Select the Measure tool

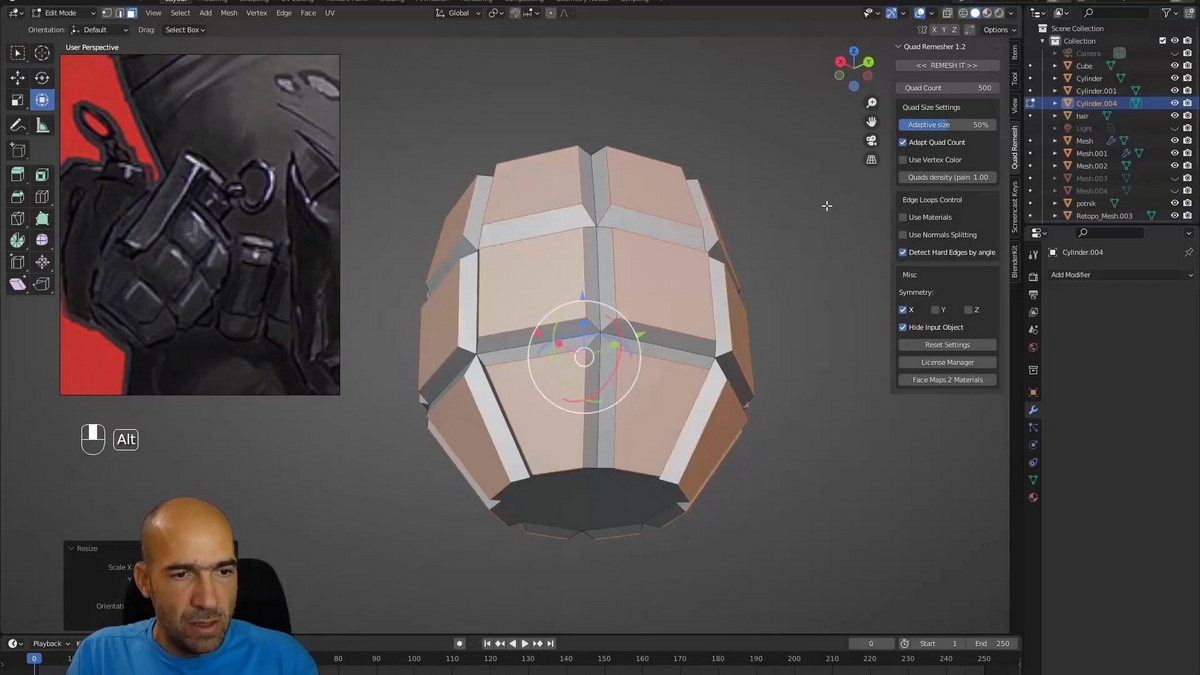42,126
